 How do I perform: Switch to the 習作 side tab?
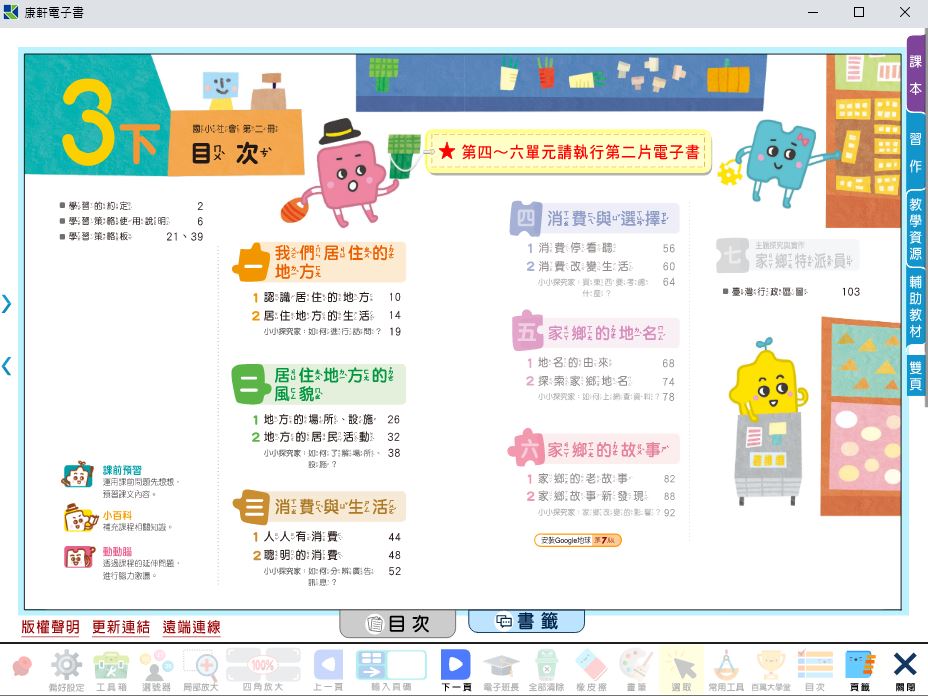916,152
